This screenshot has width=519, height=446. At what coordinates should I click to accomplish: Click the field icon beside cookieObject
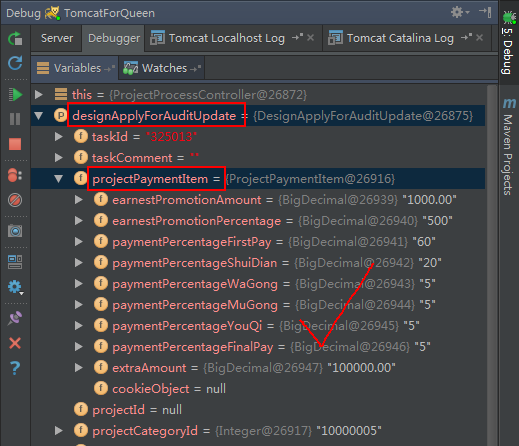[101, 389]
